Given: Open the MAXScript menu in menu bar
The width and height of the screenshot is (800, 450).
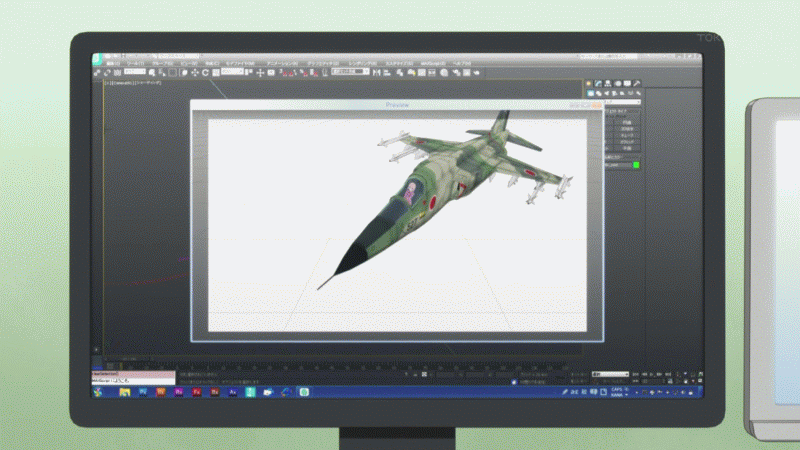Looking at the screenshot, I should point(433,63).
